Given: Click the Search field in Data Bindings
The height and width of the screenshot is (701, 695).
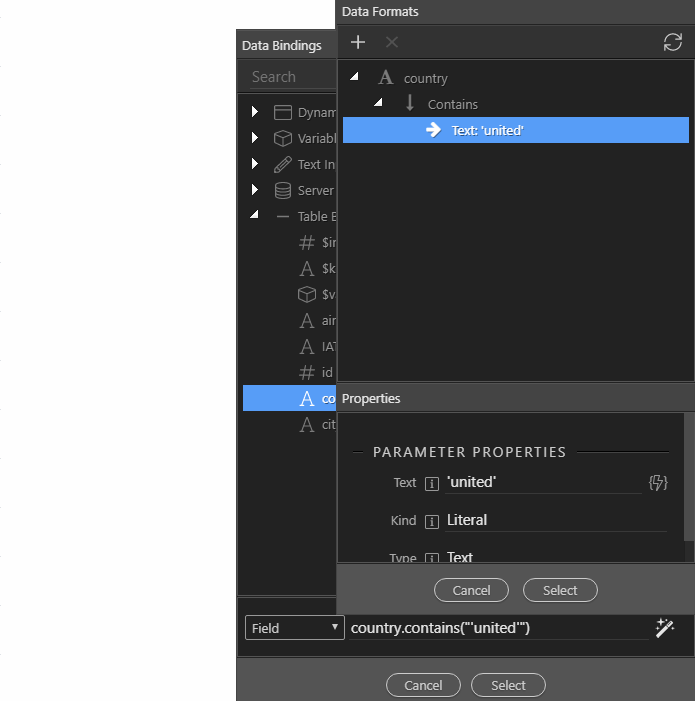Looking at the screenshot, I should click(293, 77).
